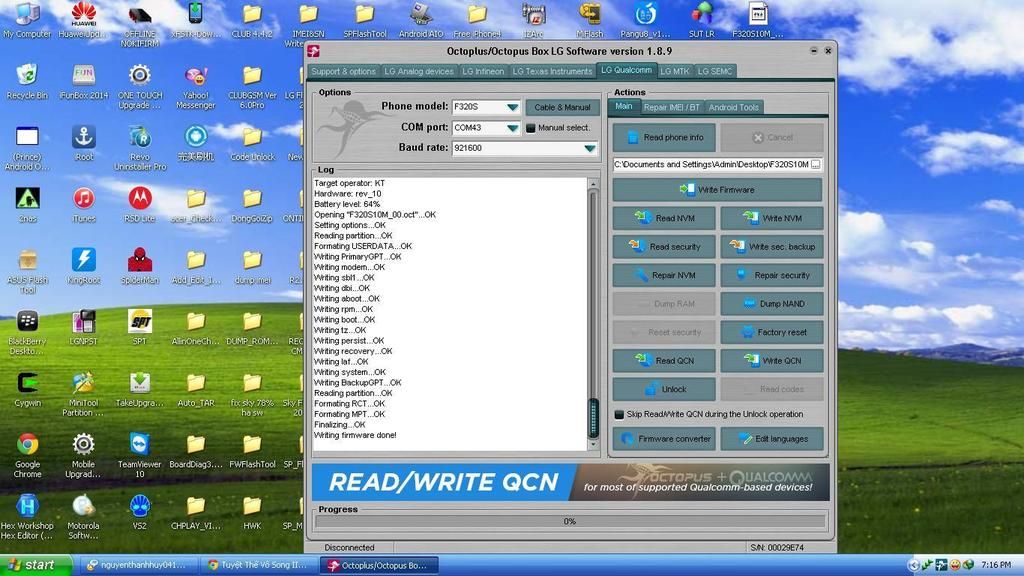
Task: Expand the Phone model dropdown
Action: pos(513,107)
